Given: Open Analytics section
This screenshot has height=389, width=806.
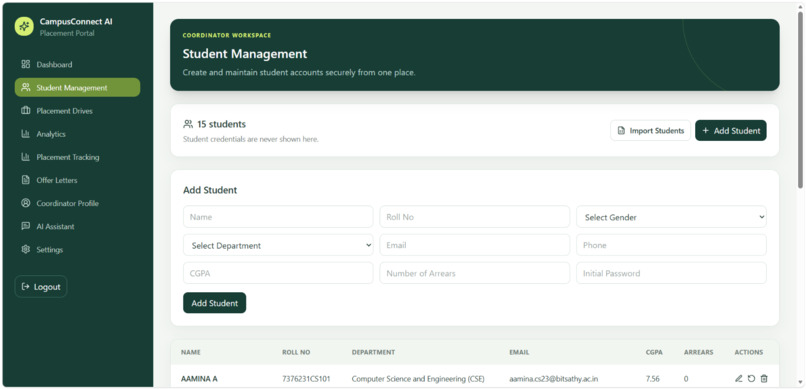Looking at the screenshot, I should [77, 134].
